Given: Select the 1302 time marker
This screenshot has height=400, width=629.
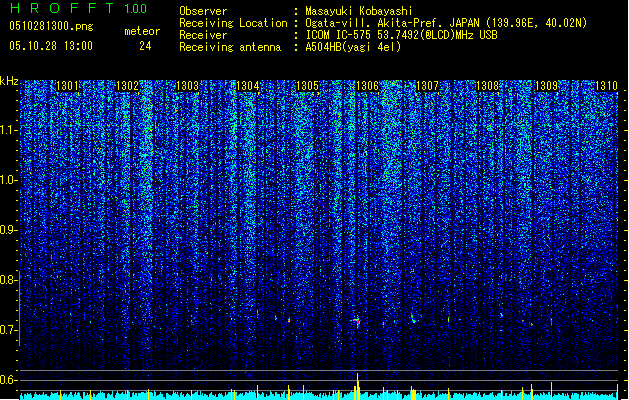Looking at the screenshot, I should [127, 86].
